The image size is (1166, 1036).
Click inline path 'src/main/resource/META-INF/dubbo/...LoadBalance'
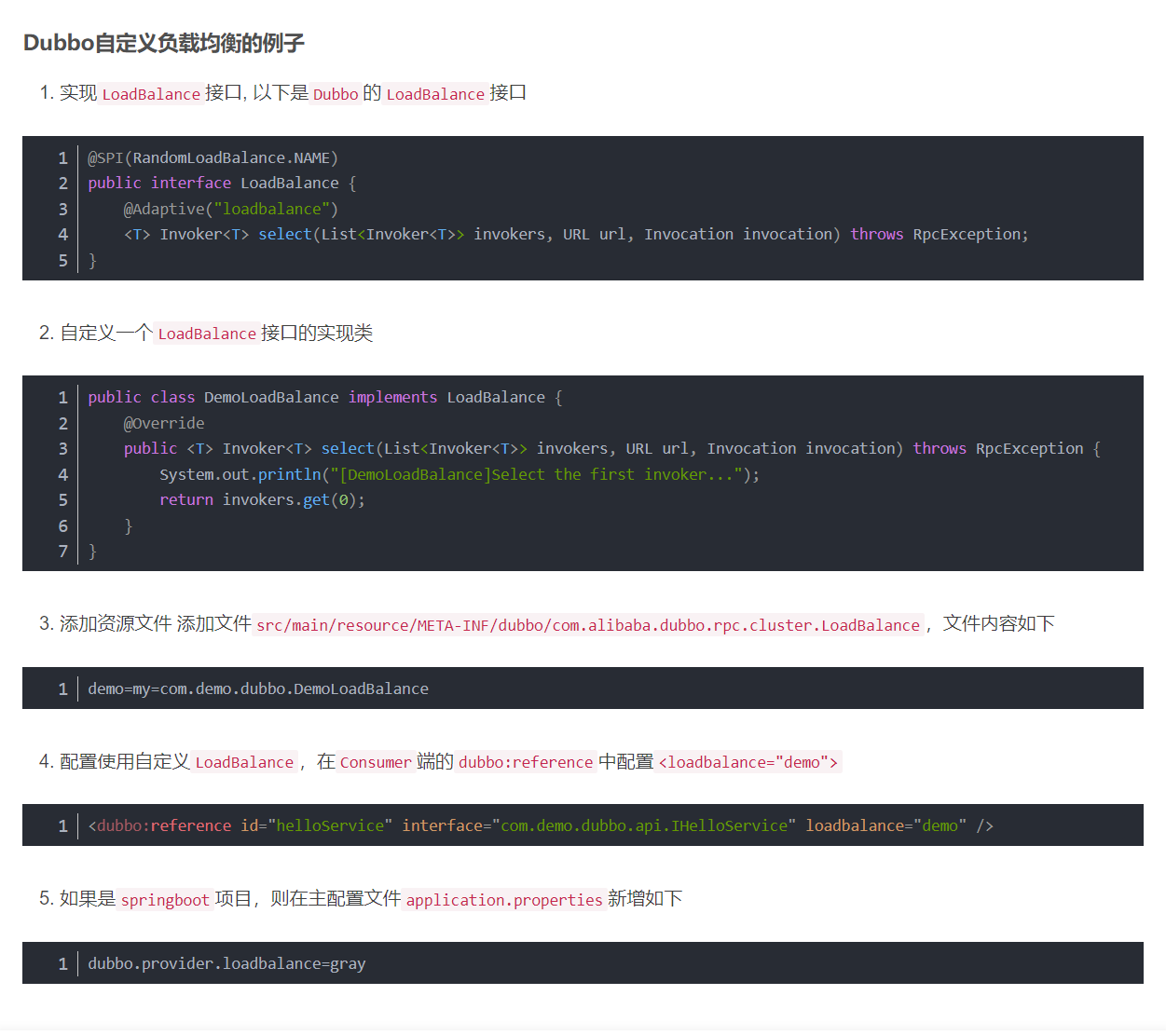pos(588,625)
